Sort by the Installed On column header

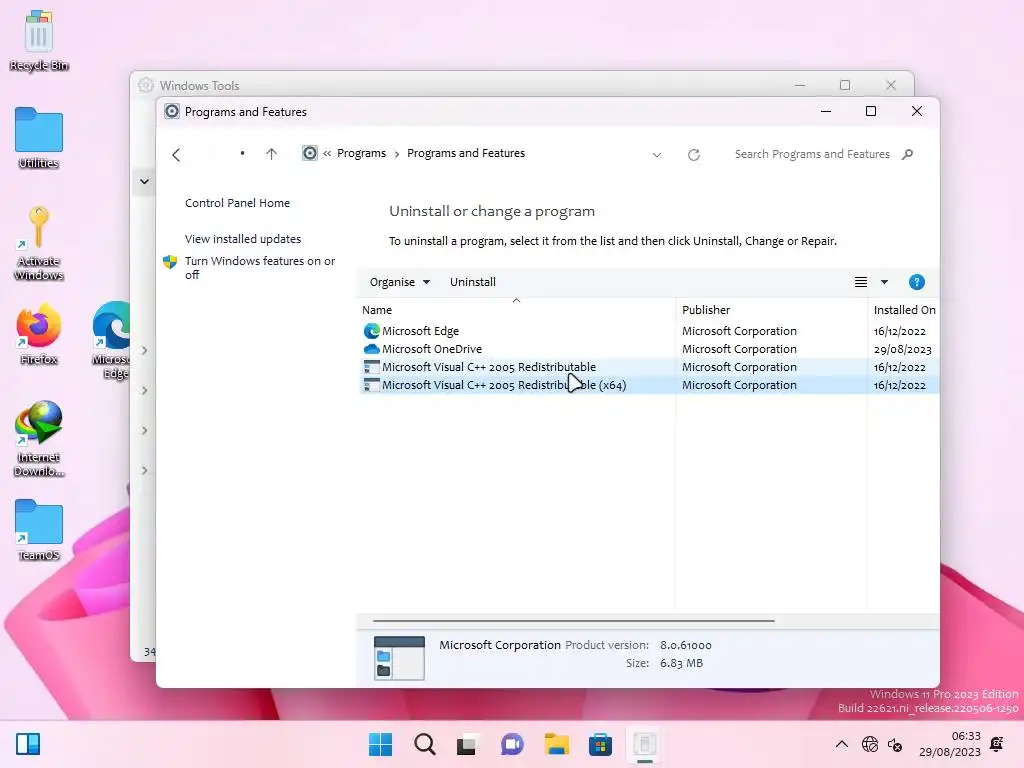(904, 310)
